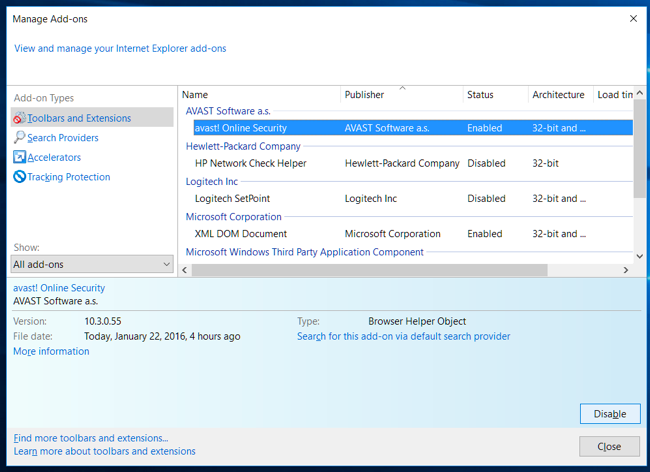Click the horizontal scrollbar left arrow
The height and width of the screenshot is (472, 650).
point(184,270)
